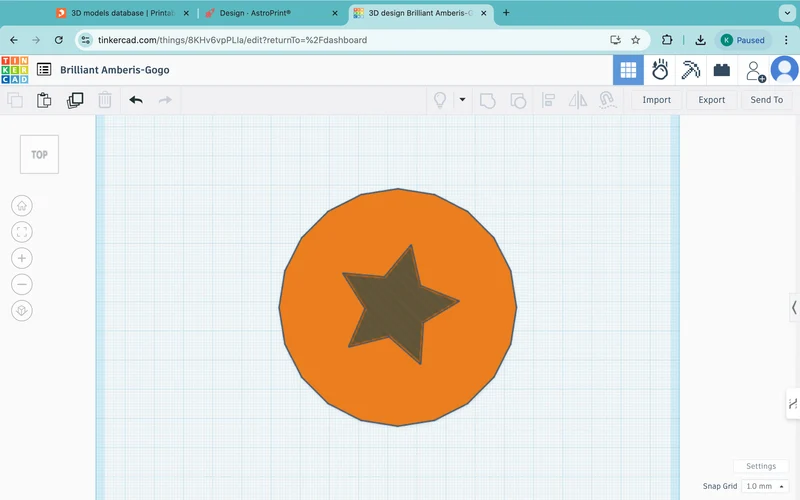Click the TOP view cube

tap(39, 155)
